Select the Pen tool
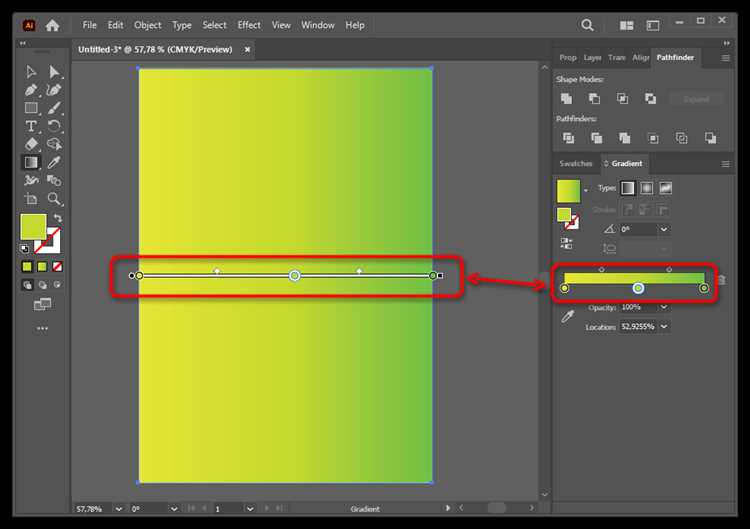 (x=31, y=90)
